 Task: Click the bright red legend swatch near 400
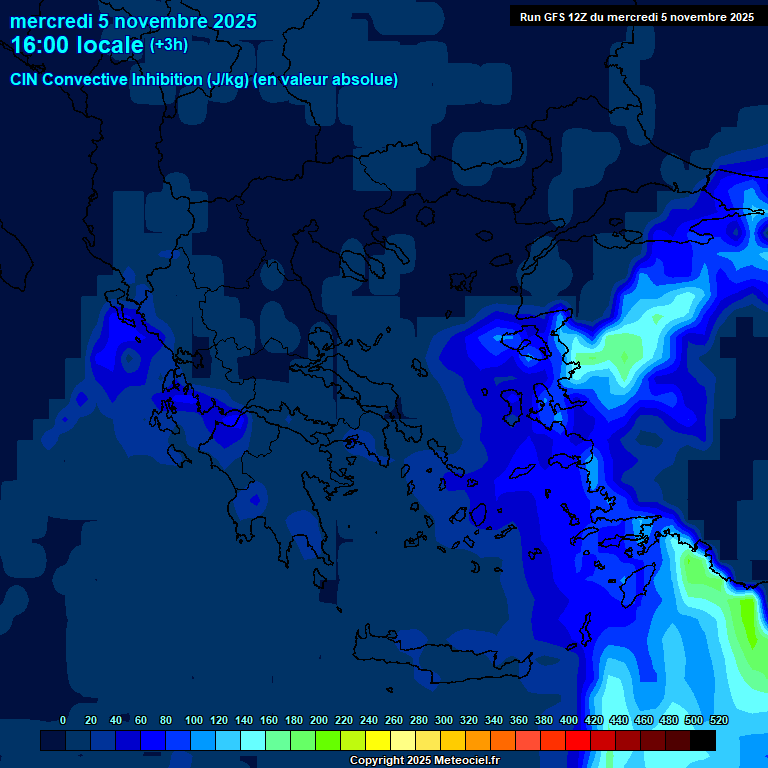click(x=577, y=740)
